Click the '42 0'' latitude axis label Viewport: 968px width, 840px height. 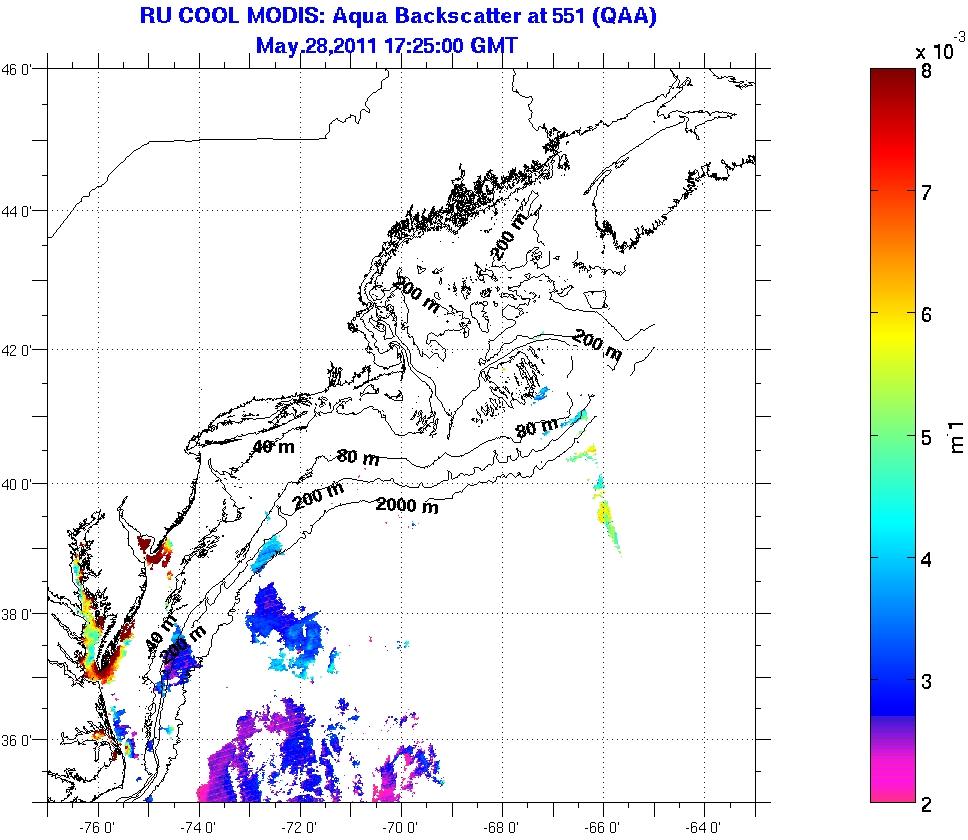click(16, 351)
